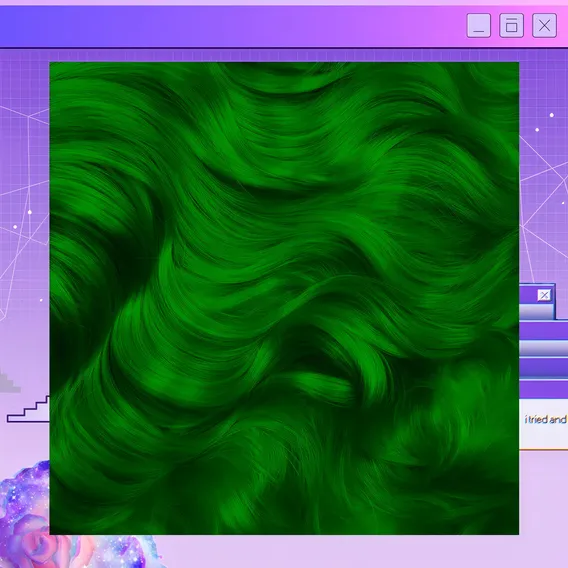Click the purple gradient title bar

coord(232,26)
